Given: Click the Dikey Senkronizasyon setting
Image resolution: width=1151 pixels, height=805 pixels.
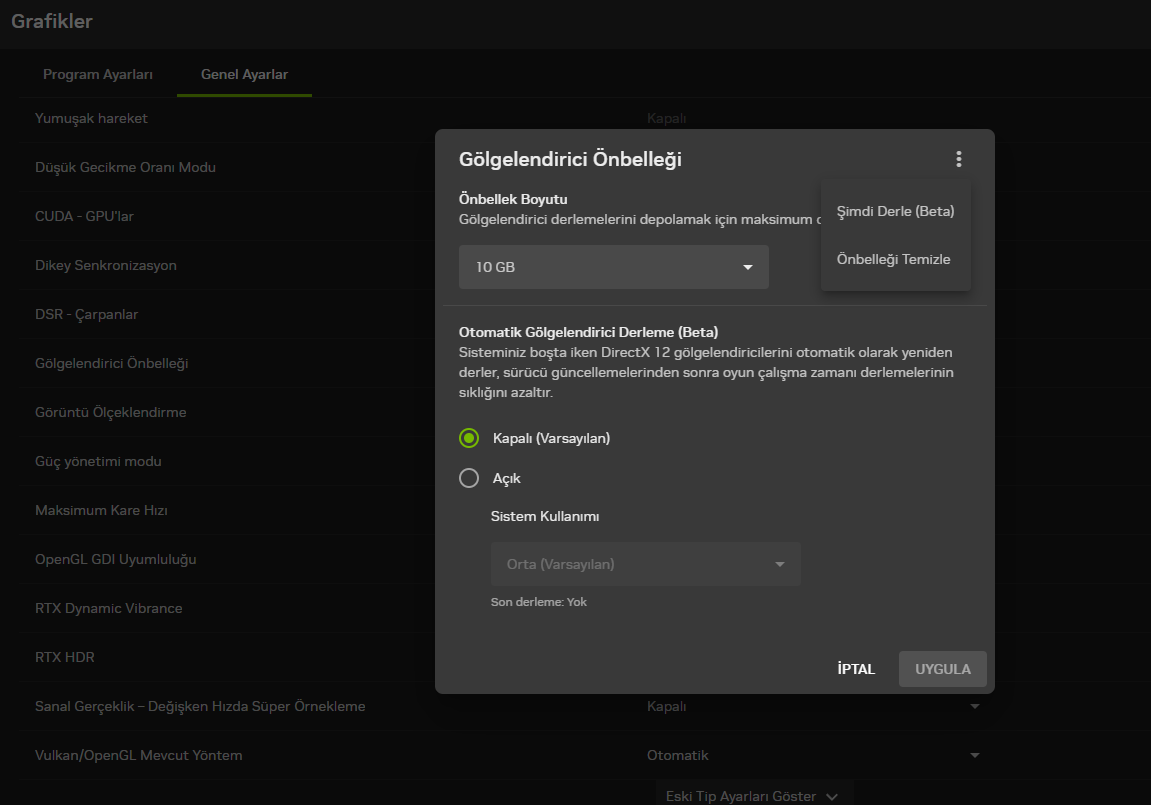Looking at the screenshot, I should (106, 266).
